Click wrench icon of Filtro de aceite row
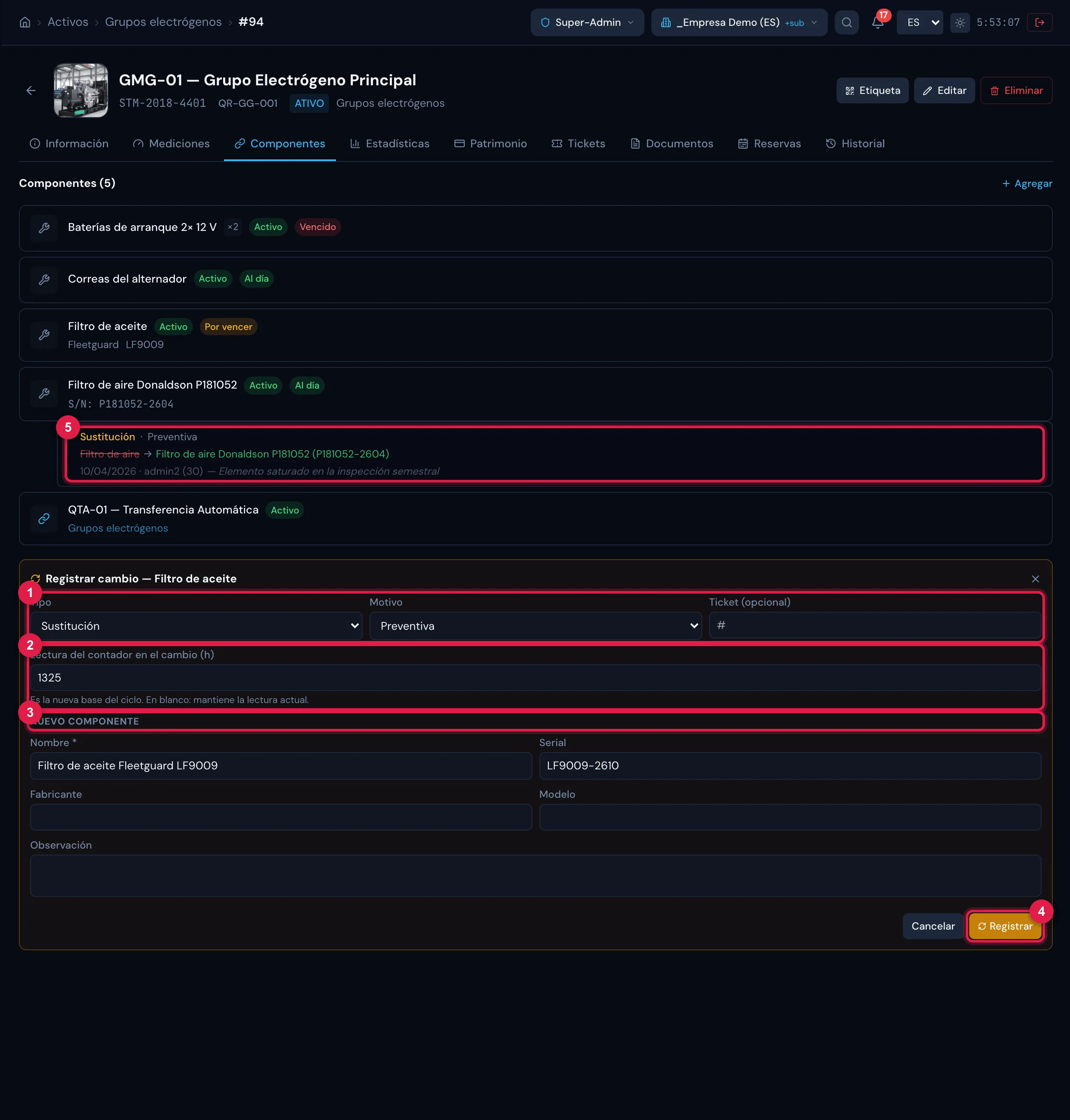 44,335
